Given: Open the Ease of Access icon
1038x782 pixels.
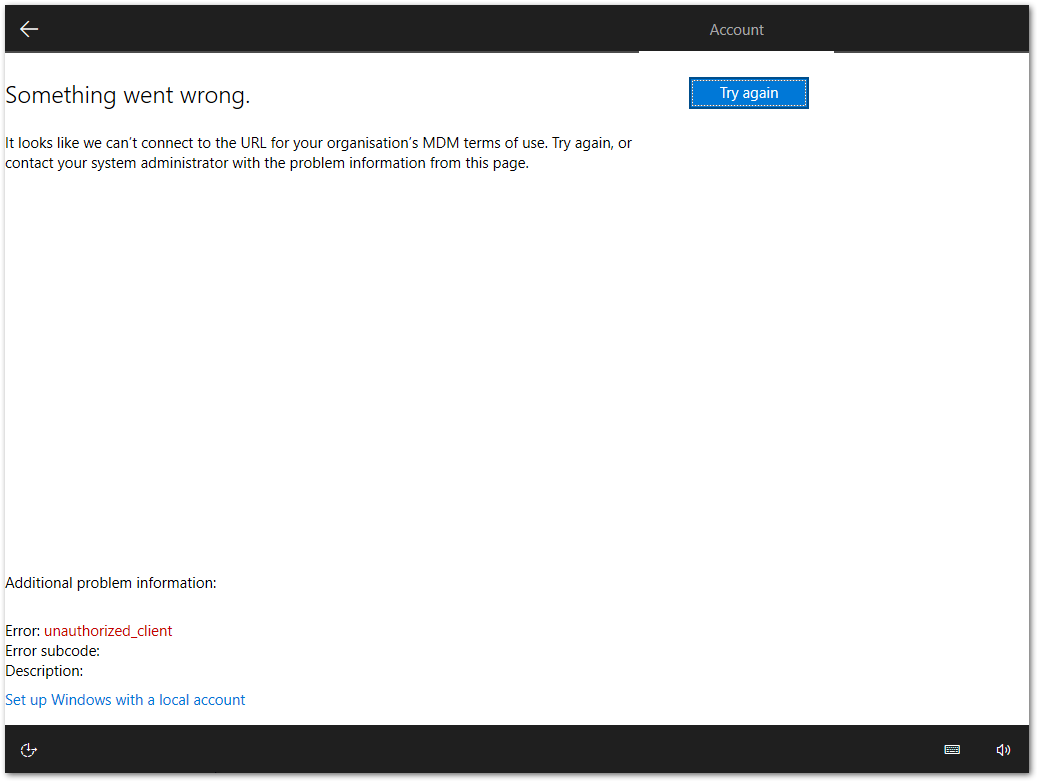Looking at the screenshot, I should pyautogui.click(x=29, y=750).
